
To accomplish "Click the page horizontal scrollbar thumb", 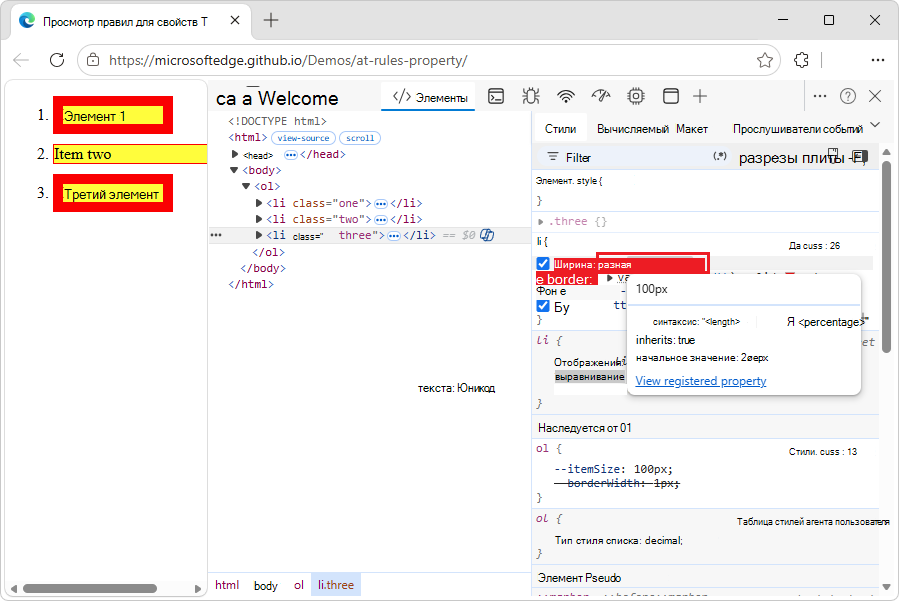I will coord(90,588).
